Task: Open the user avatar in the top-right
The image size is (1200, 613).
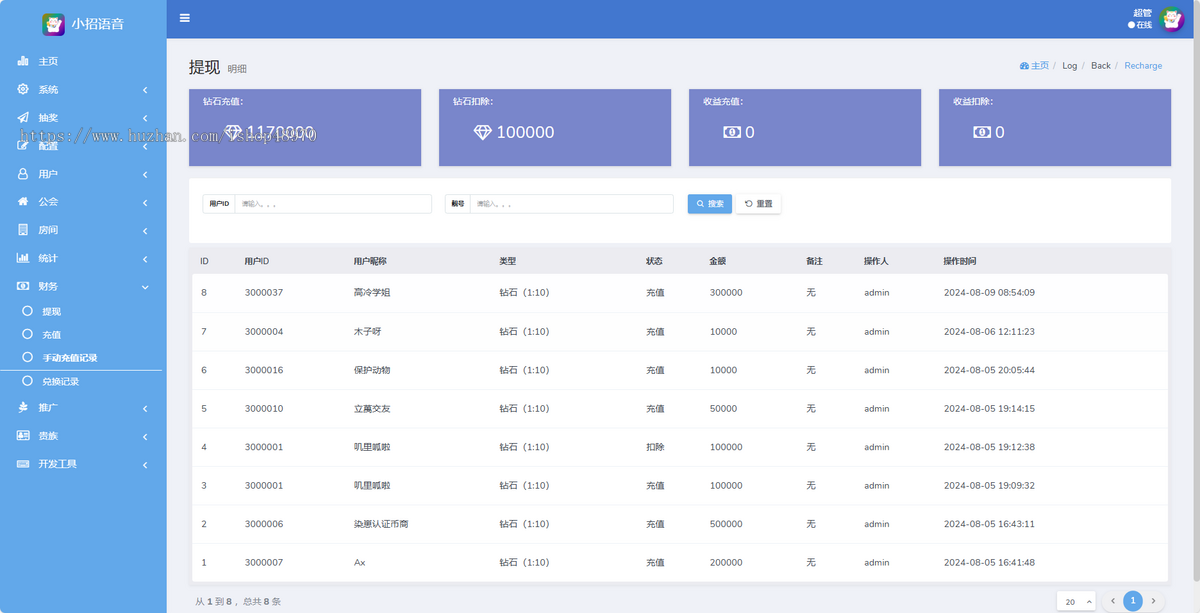Action: pyautogui.click(x=1172, y=19)
